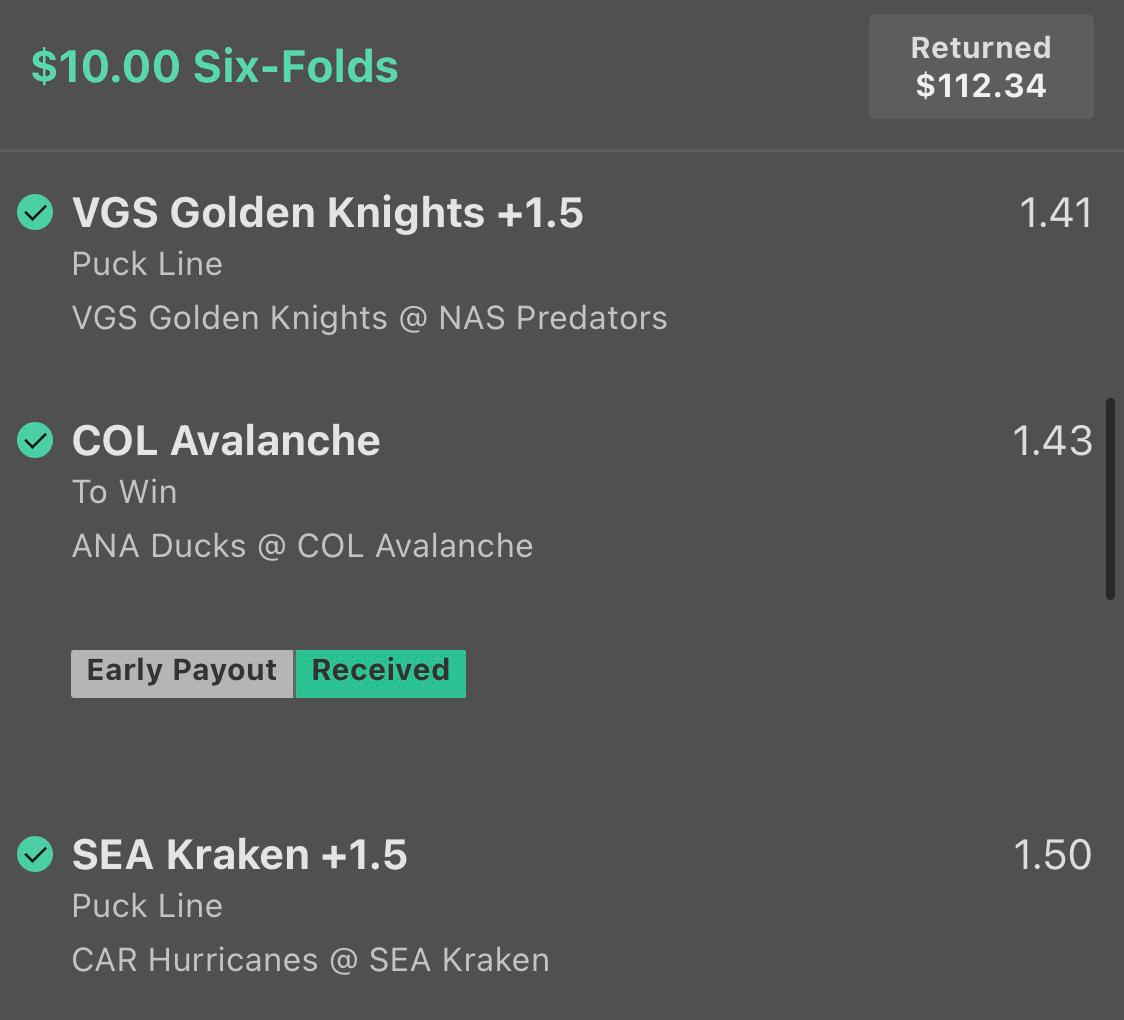Viewport: 1124px width, 1020px height.
Task: Open VGS Golden Knights +1.5 selection
Action: (x=328, y=213)
